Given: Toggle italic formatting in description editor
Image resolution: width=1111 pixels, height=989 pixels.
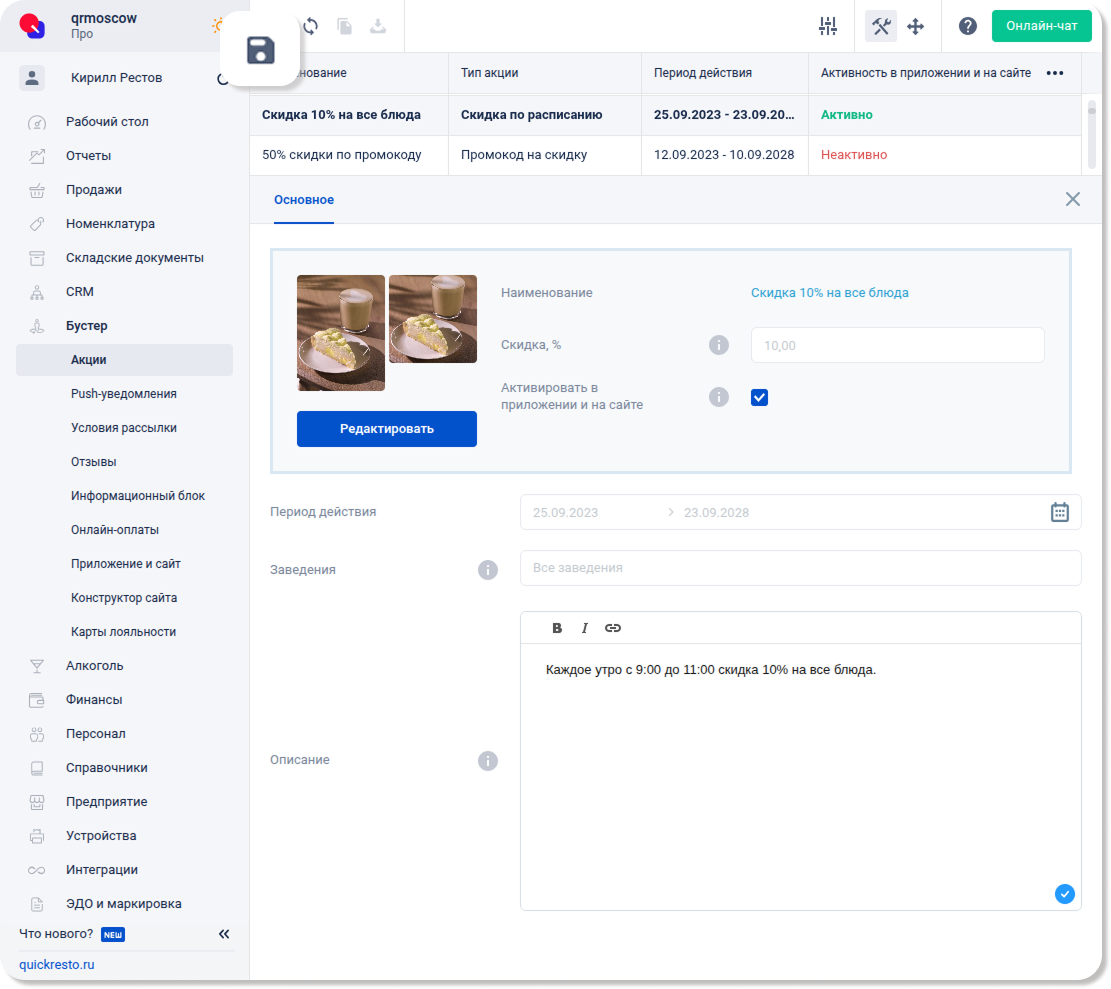Looking at the screenshot, I should [x=585, y=628].
